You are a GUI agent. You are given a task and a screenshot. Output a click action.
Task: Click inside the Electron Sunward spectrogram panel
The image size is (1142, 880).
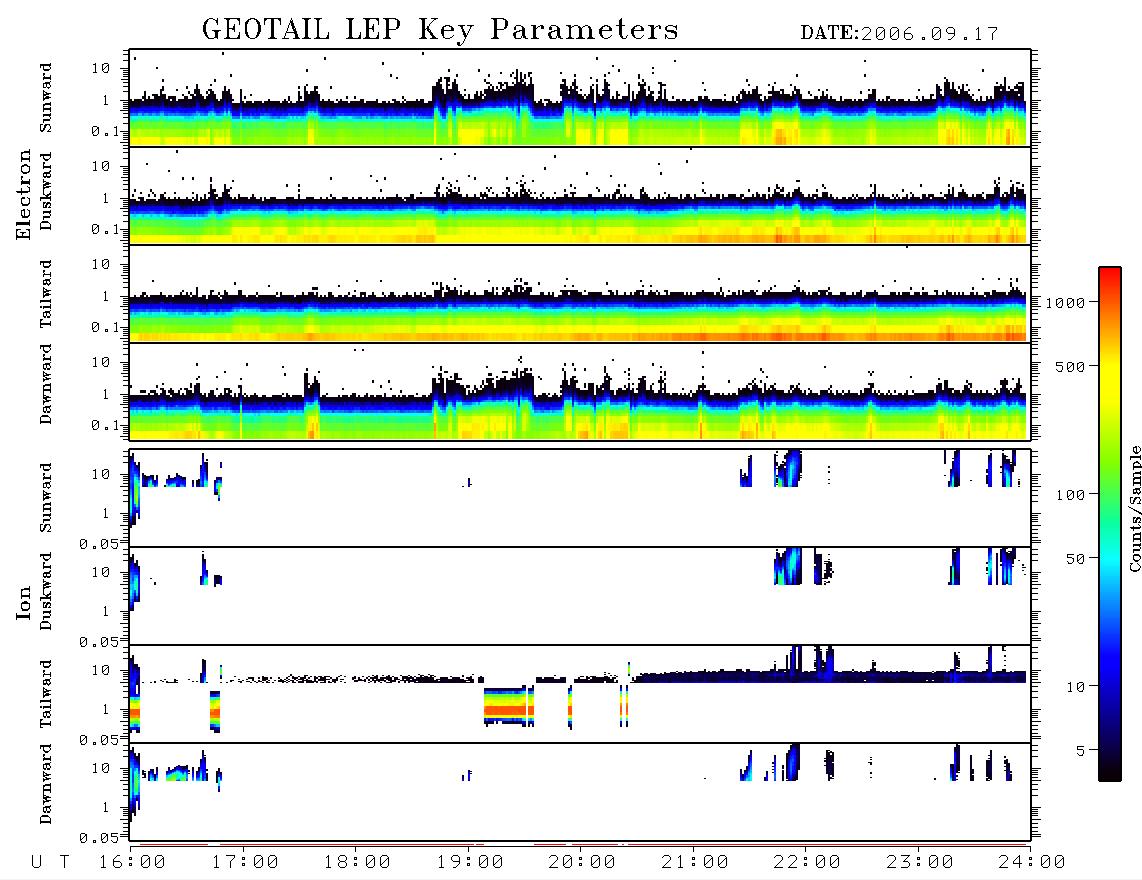coord(580,98)
